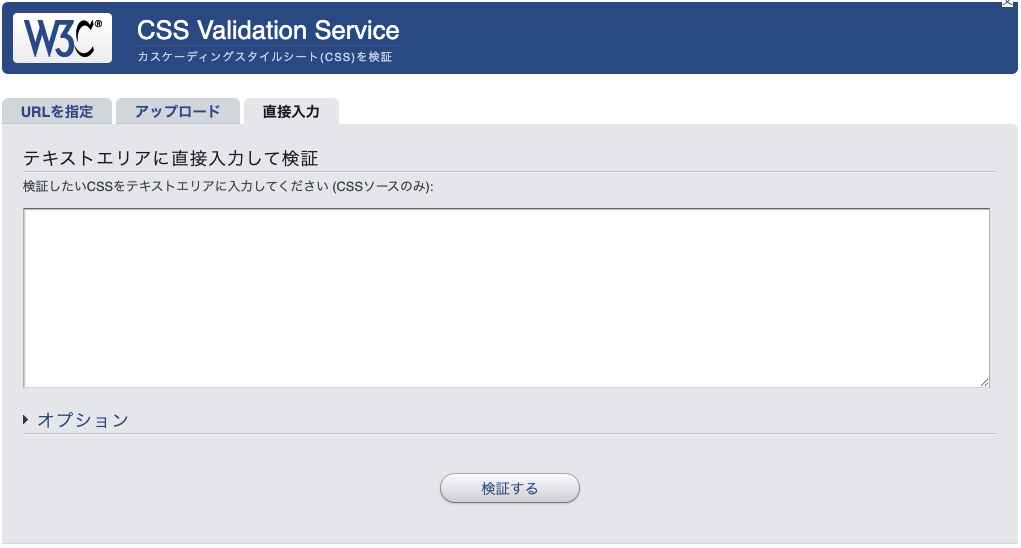
Task: Click the text area resize grip
Action: pos(985,383)
